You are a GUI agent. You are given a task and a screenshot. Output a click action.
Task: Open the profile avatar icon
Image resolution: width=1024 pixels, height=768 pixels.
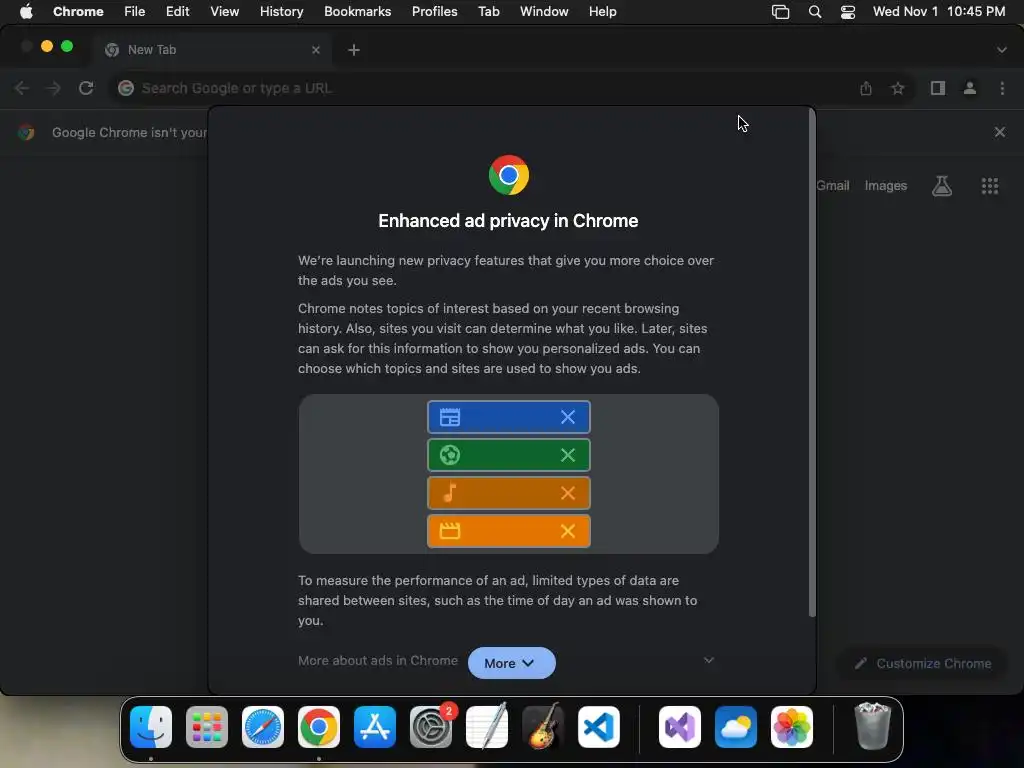click(x=970, y=88)
